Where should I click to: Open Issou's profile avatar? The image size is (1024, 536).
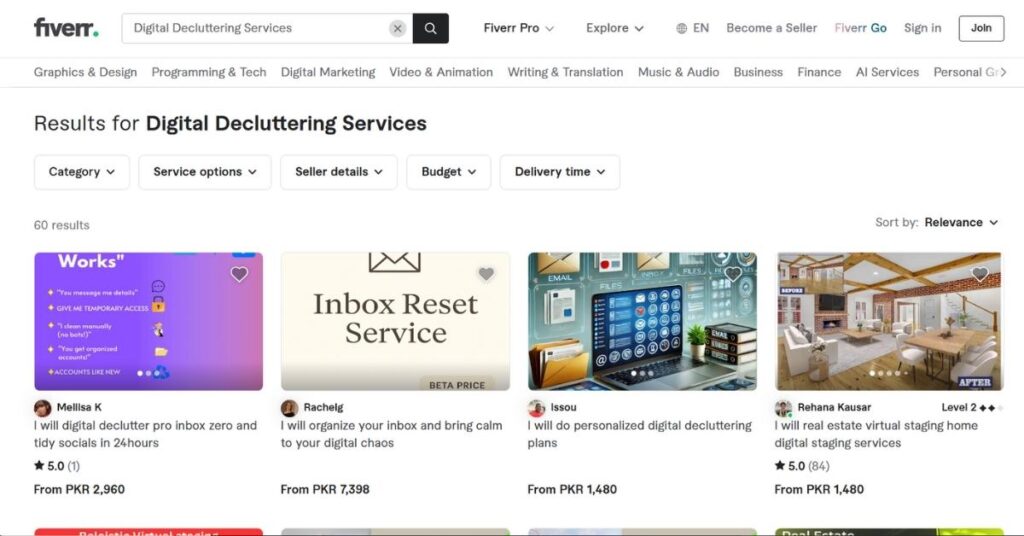(536, 408)
